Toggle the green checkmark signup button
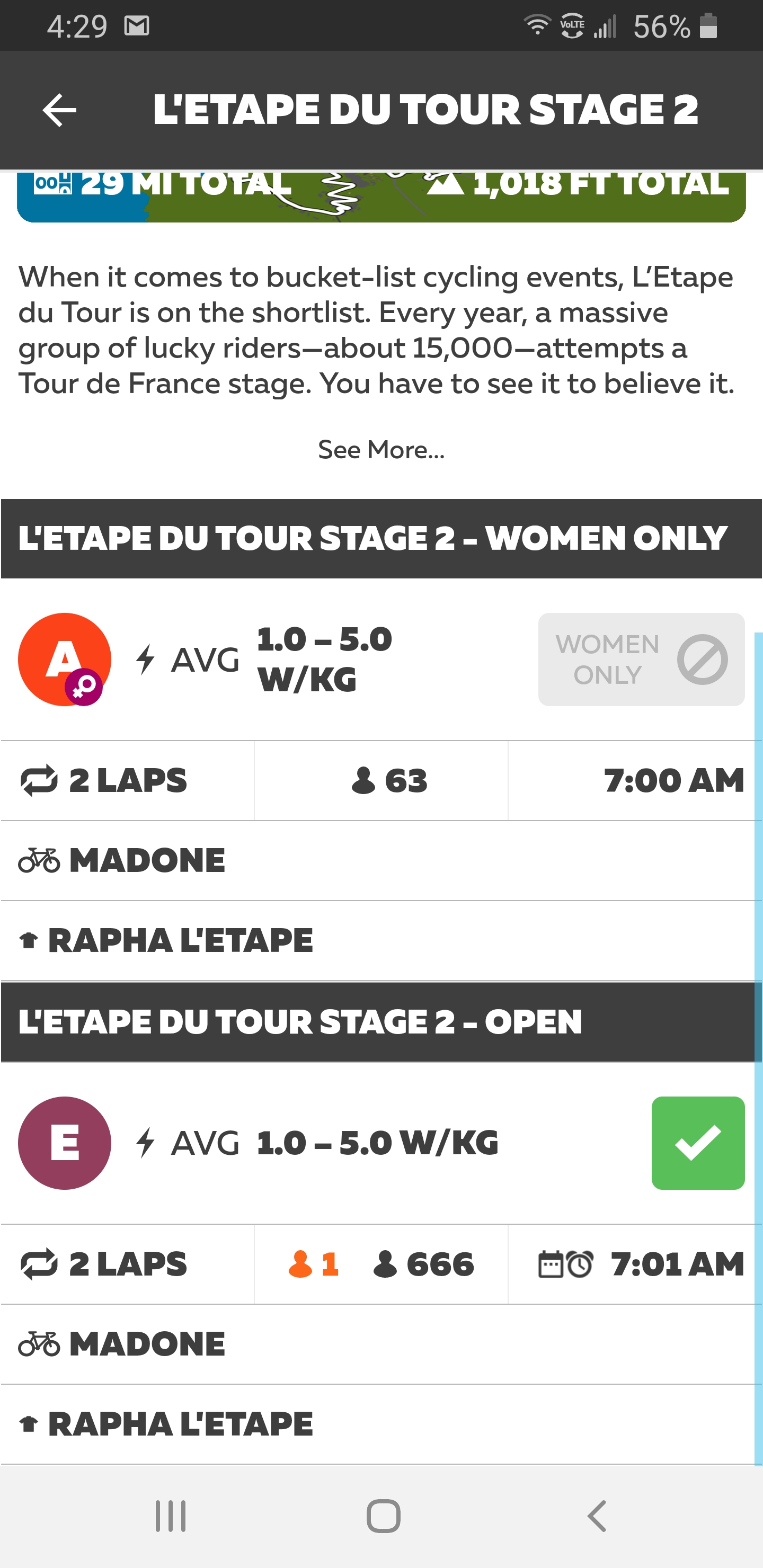The width and height of the screenshot is (763, 1568). [697, 1143]
